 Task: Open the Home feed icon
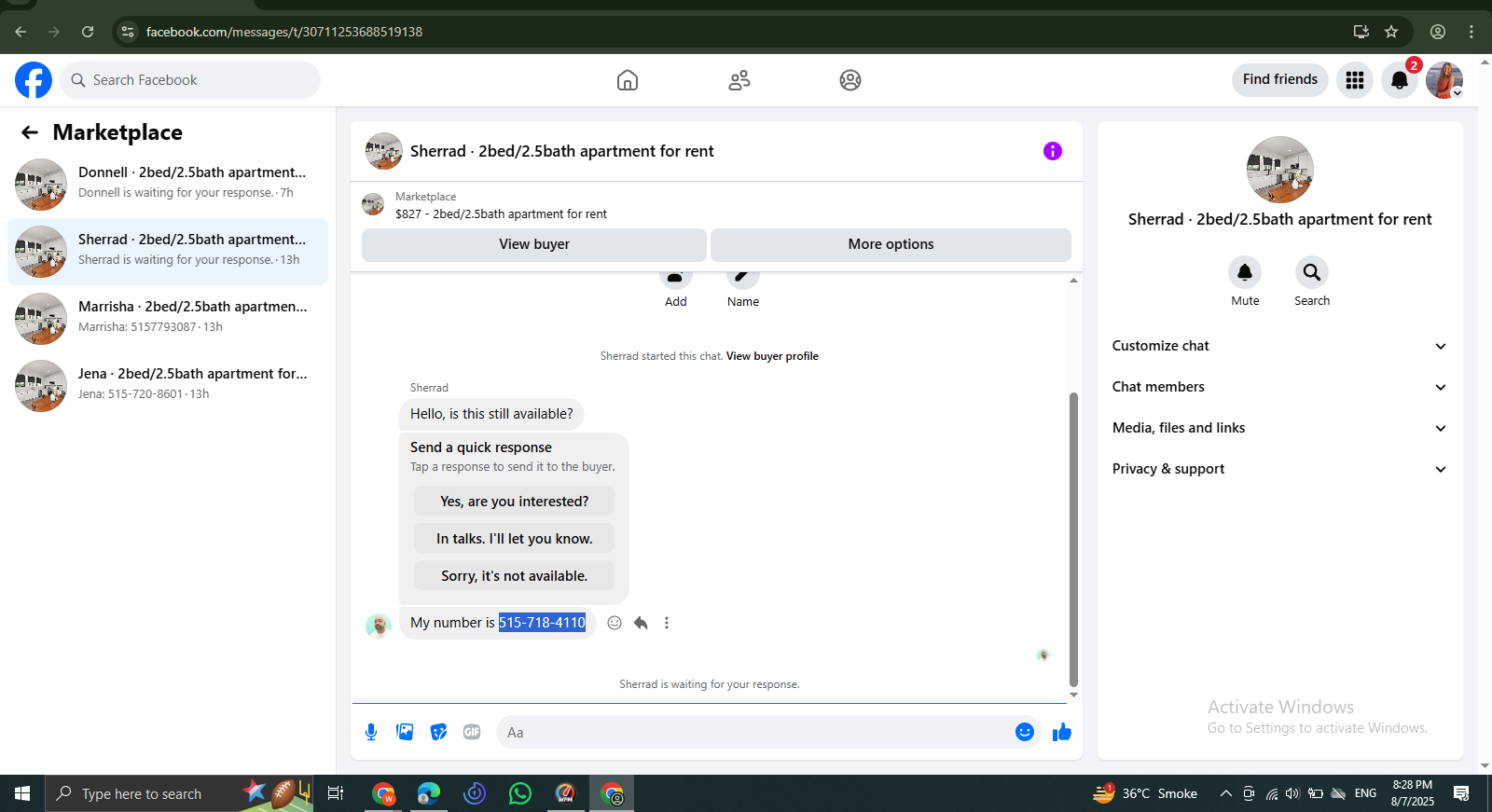628,80
